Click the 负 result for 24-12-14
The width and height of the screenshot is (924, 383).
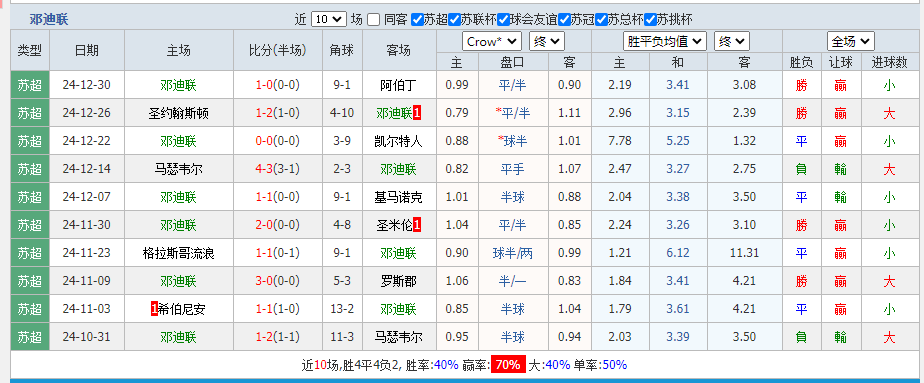click(801, 170)
